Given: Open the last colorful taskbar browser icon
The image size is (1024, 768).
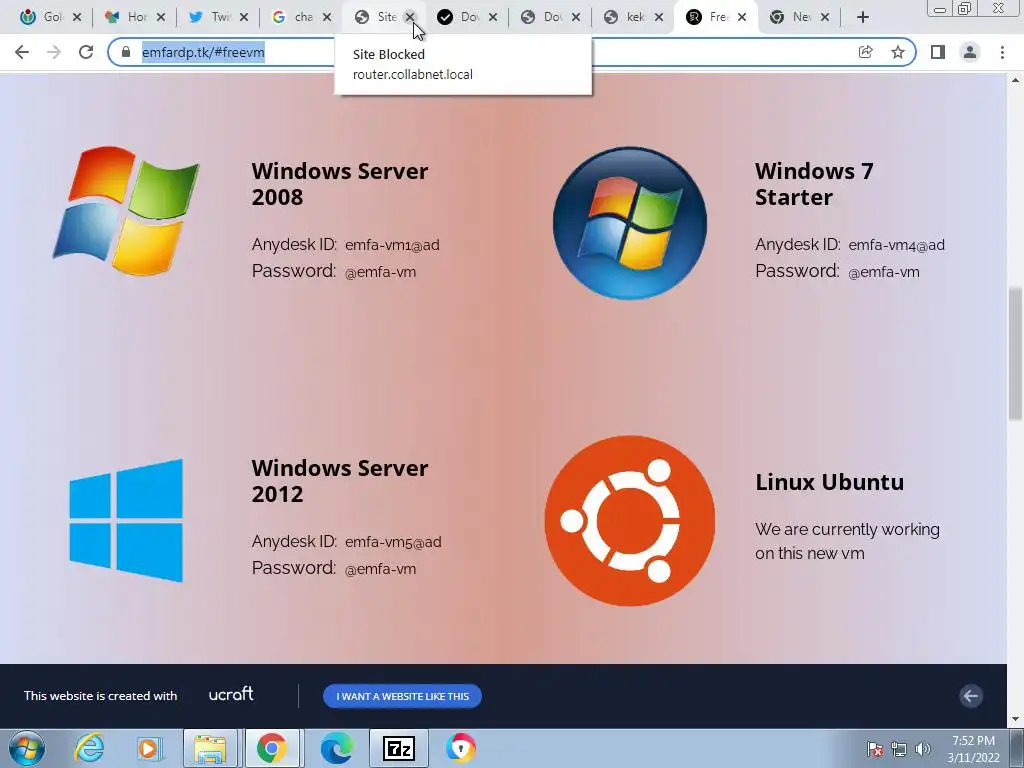Looking at the screenshot, I should [x=461, y=748].
